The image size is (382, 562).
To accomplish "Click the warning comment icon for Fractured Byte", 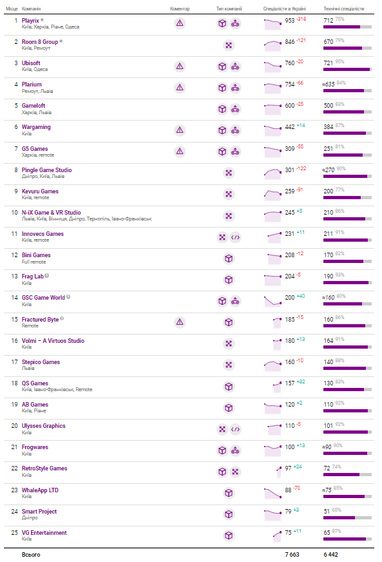I will click(x=180, y=322).
